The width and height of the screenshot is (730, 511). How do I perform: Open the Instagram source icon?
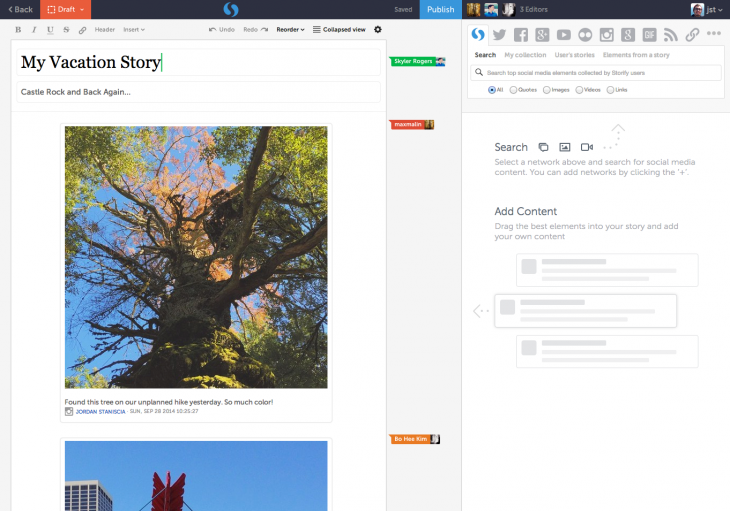[x=606, y=34]
